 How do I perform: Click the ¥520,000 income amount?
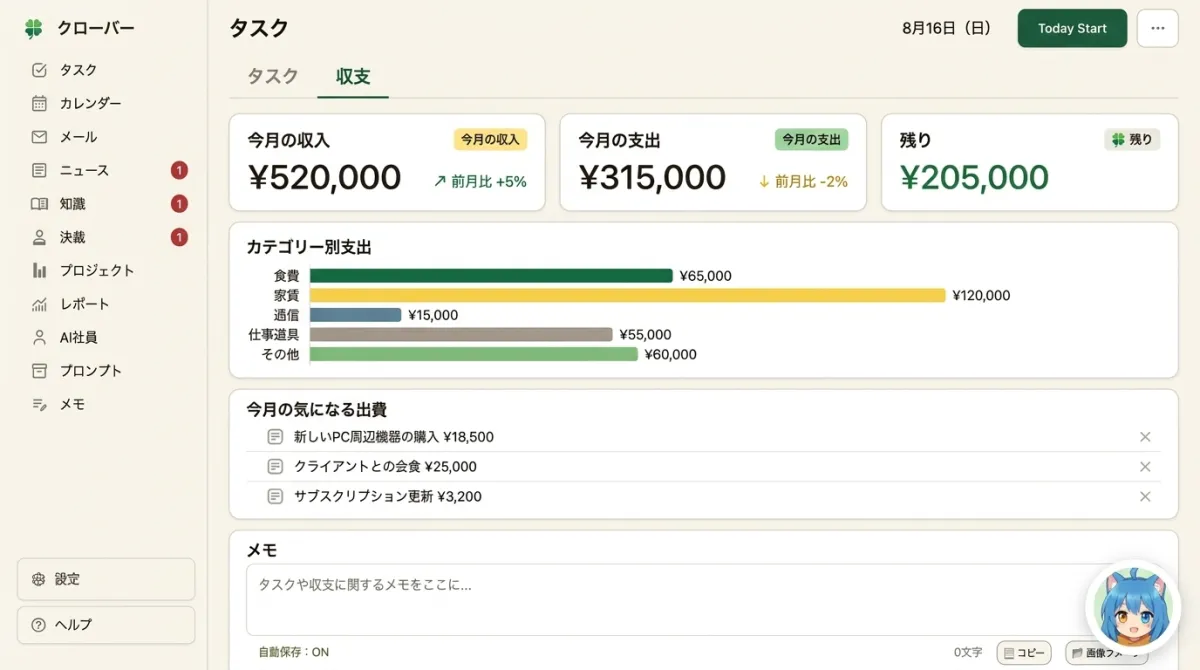click(324, 178)
